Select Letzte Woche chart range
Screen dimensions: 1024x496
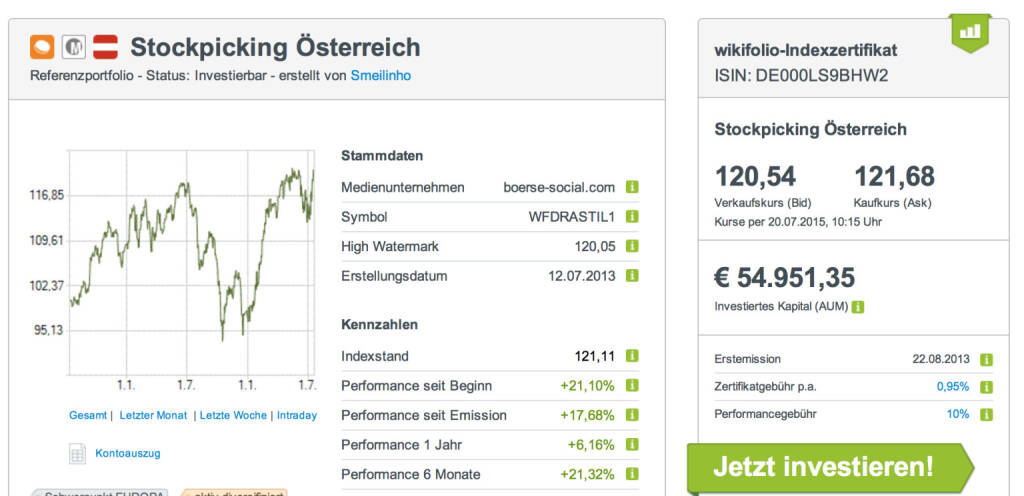pyautogui.click(x=233, y=415)
